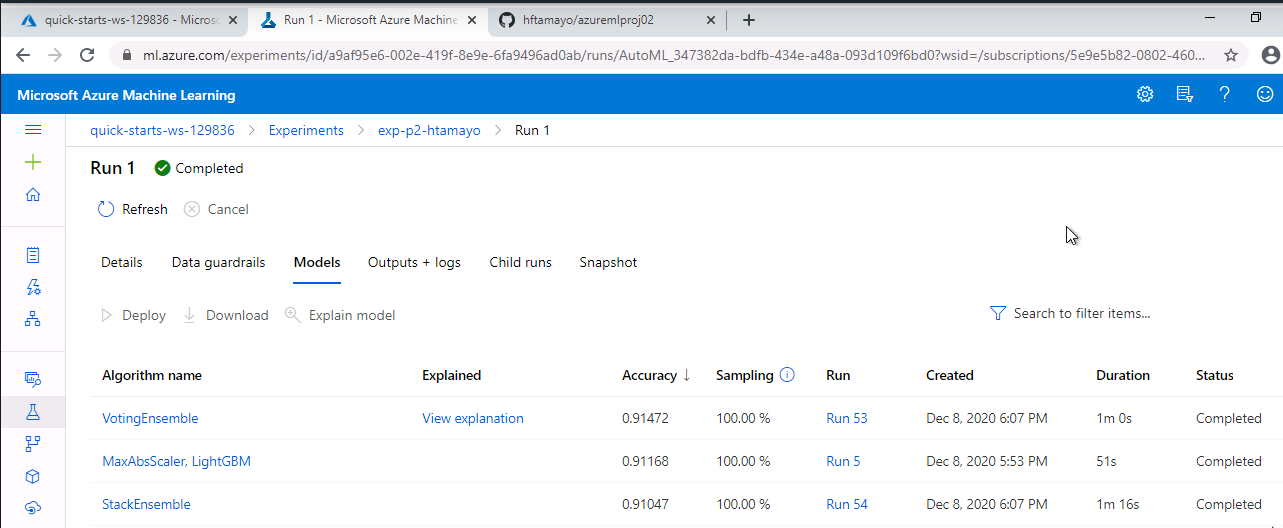Click Dec 8, 2020 5:53 PM cell
The height and width of the screenshot is (528, 1283).
click(986, 461)
